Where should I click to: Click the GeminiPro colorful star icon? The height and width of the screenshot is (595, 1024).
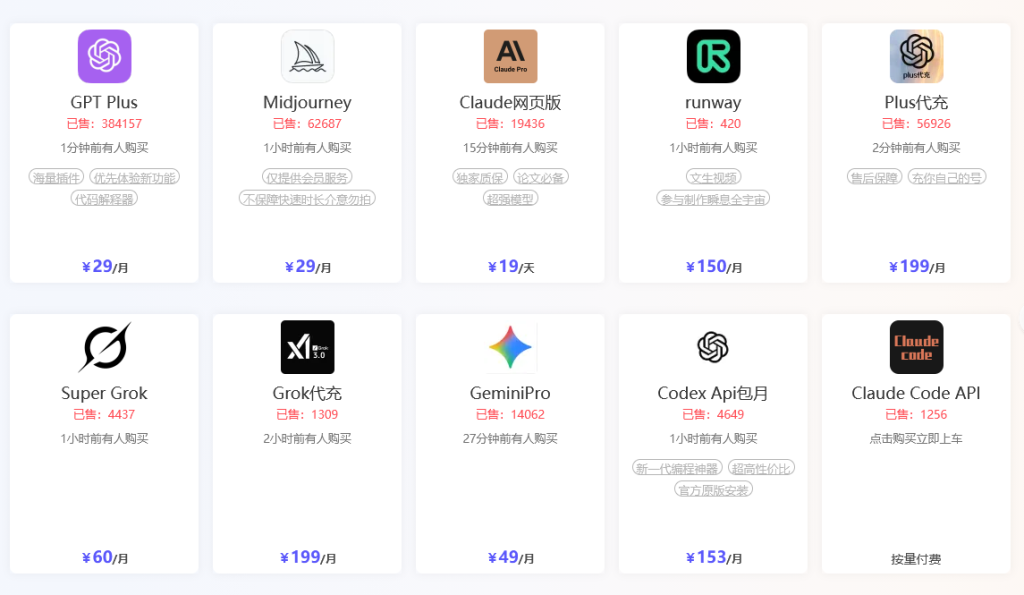[x=511, y=347]
